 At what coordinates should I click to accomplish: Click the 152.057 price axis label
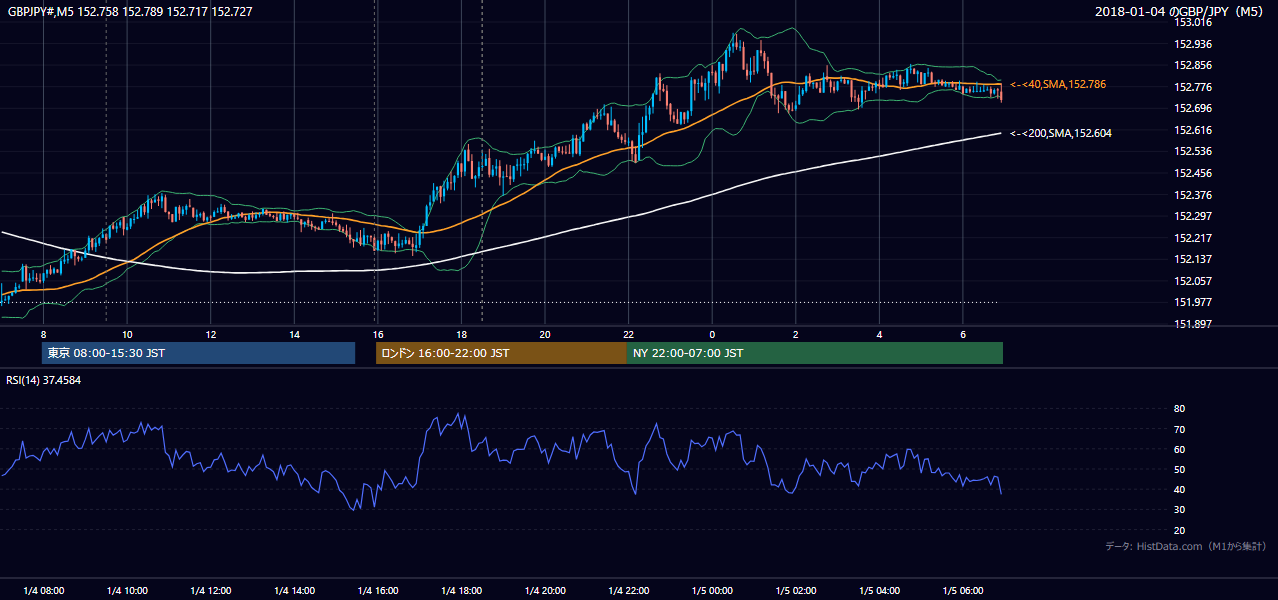point(1194,281)
